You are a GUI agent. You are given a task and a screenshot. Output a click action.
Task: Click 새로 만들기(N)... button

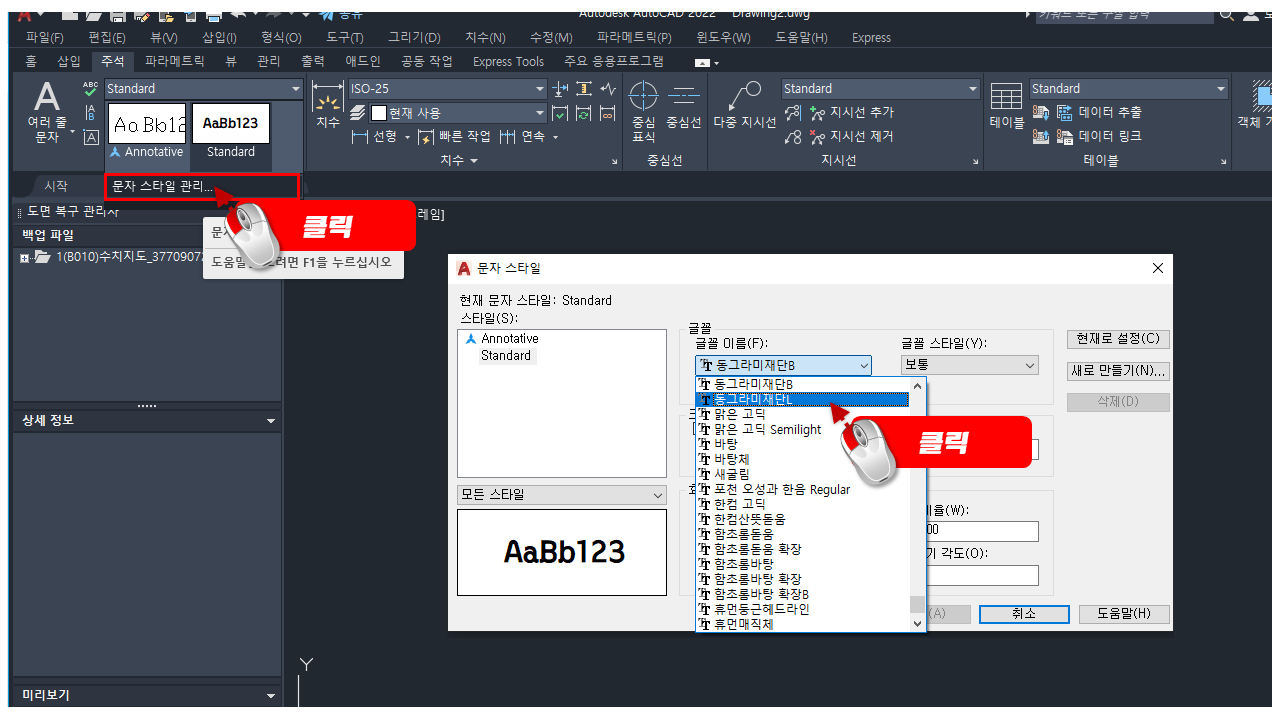point(1118,370)
